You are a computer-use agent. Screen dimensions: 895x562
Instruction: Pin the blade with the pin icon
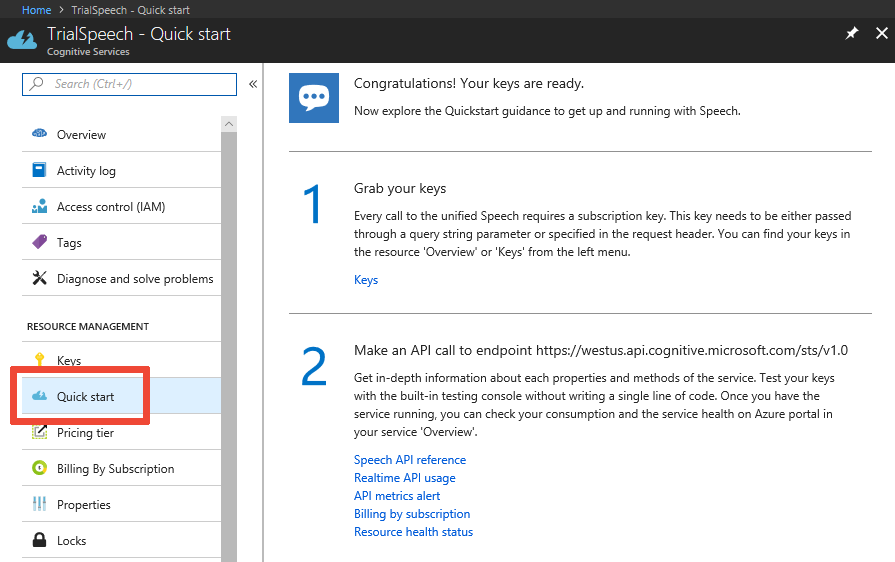[852, 33]
